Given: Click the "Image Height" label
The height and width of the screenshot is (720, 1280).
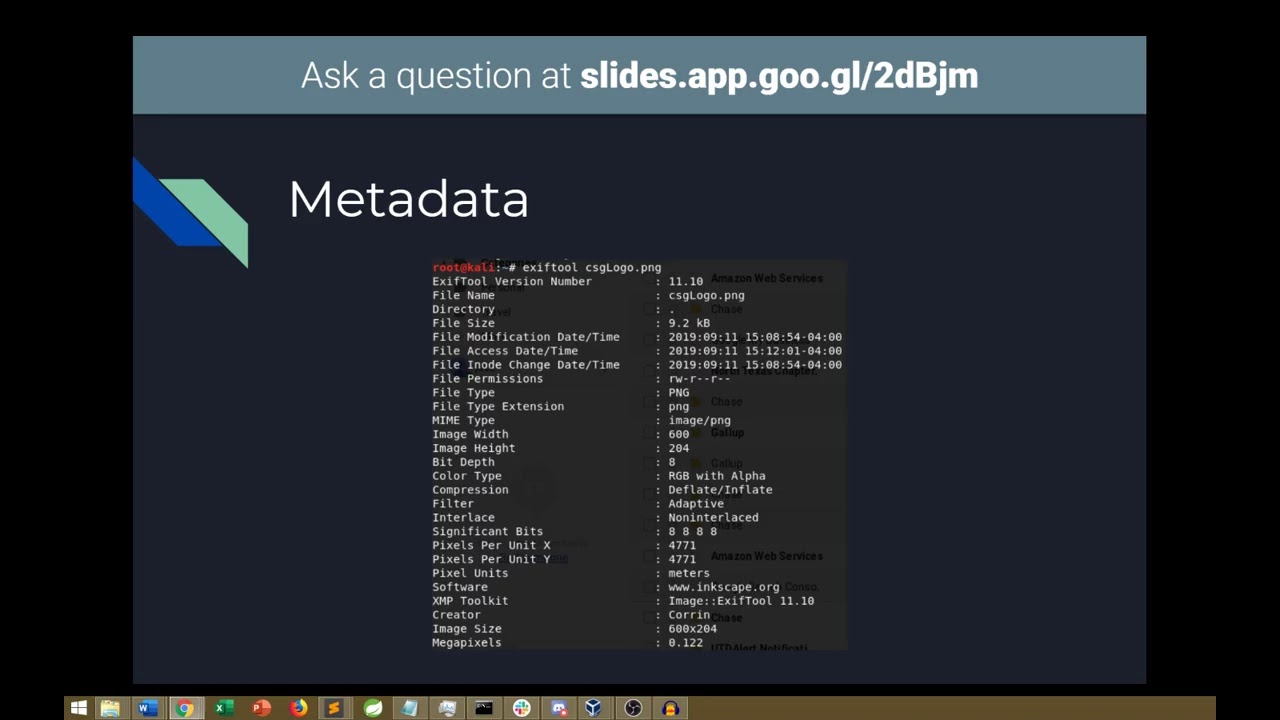Looking at the screenshot, I should (474, 448).
